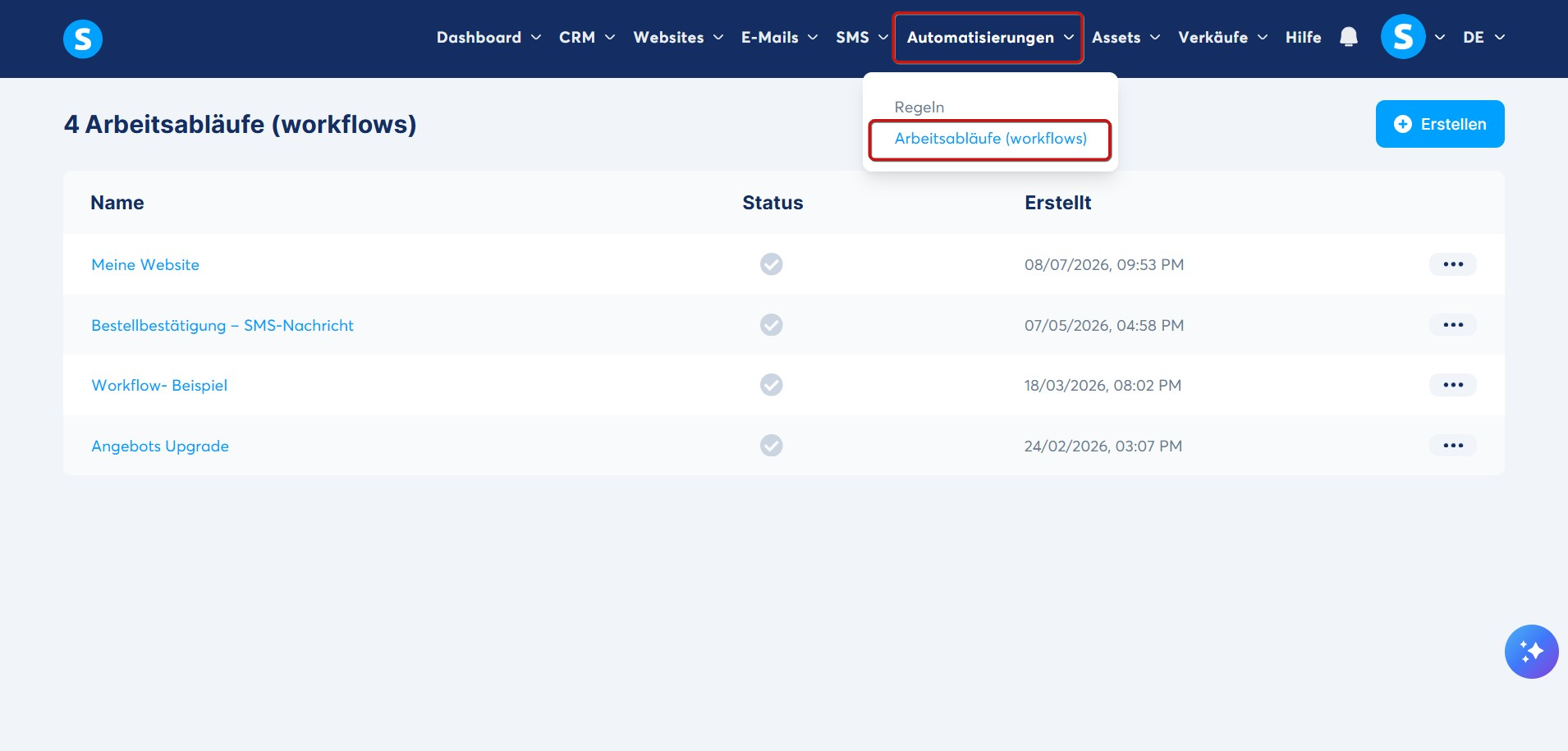Expand the Assets menu
Viewport: 1568px width, 751px height.
[1126, 37]
